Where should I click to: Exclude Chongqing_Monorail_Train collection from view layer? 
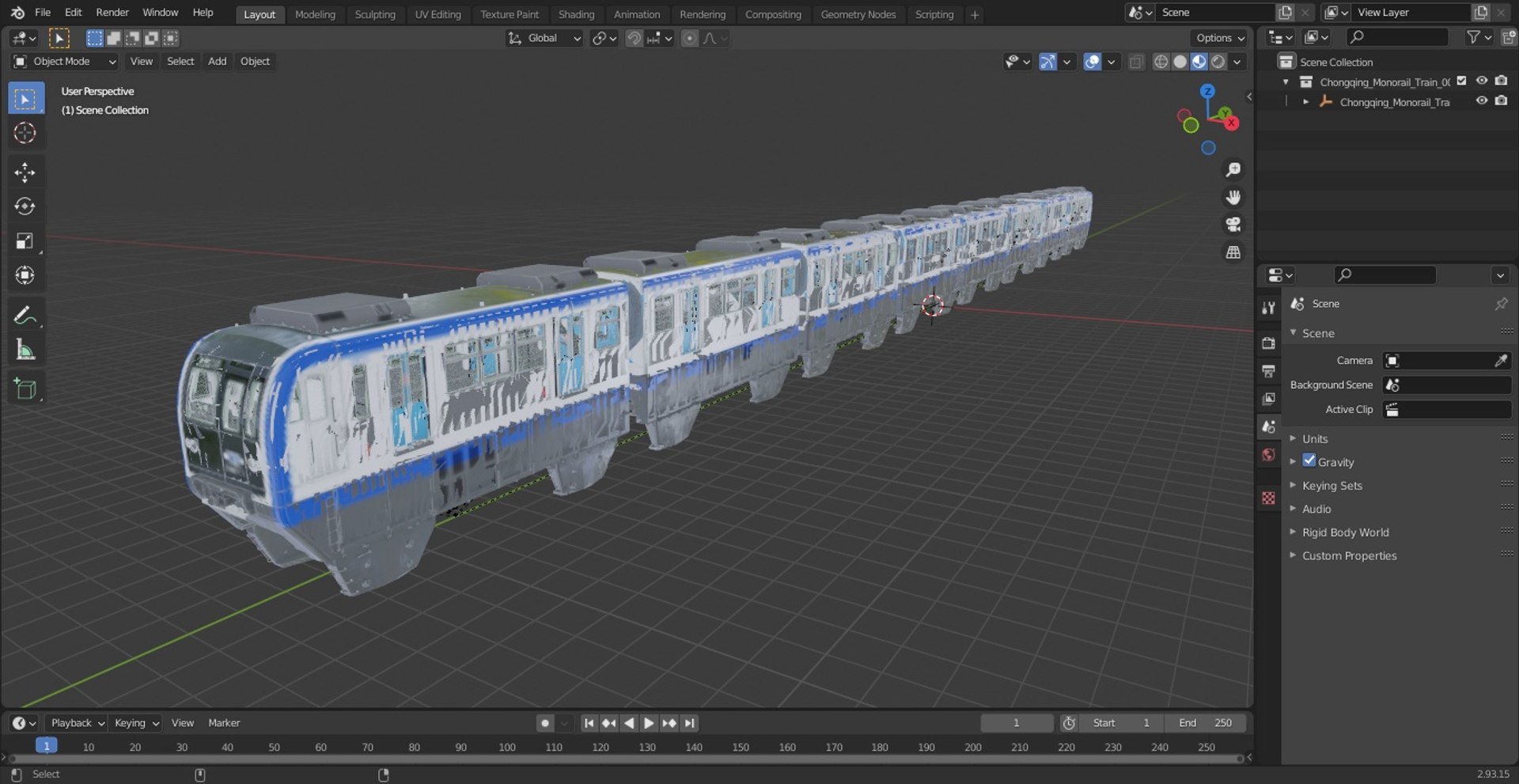coord(1461,81)
